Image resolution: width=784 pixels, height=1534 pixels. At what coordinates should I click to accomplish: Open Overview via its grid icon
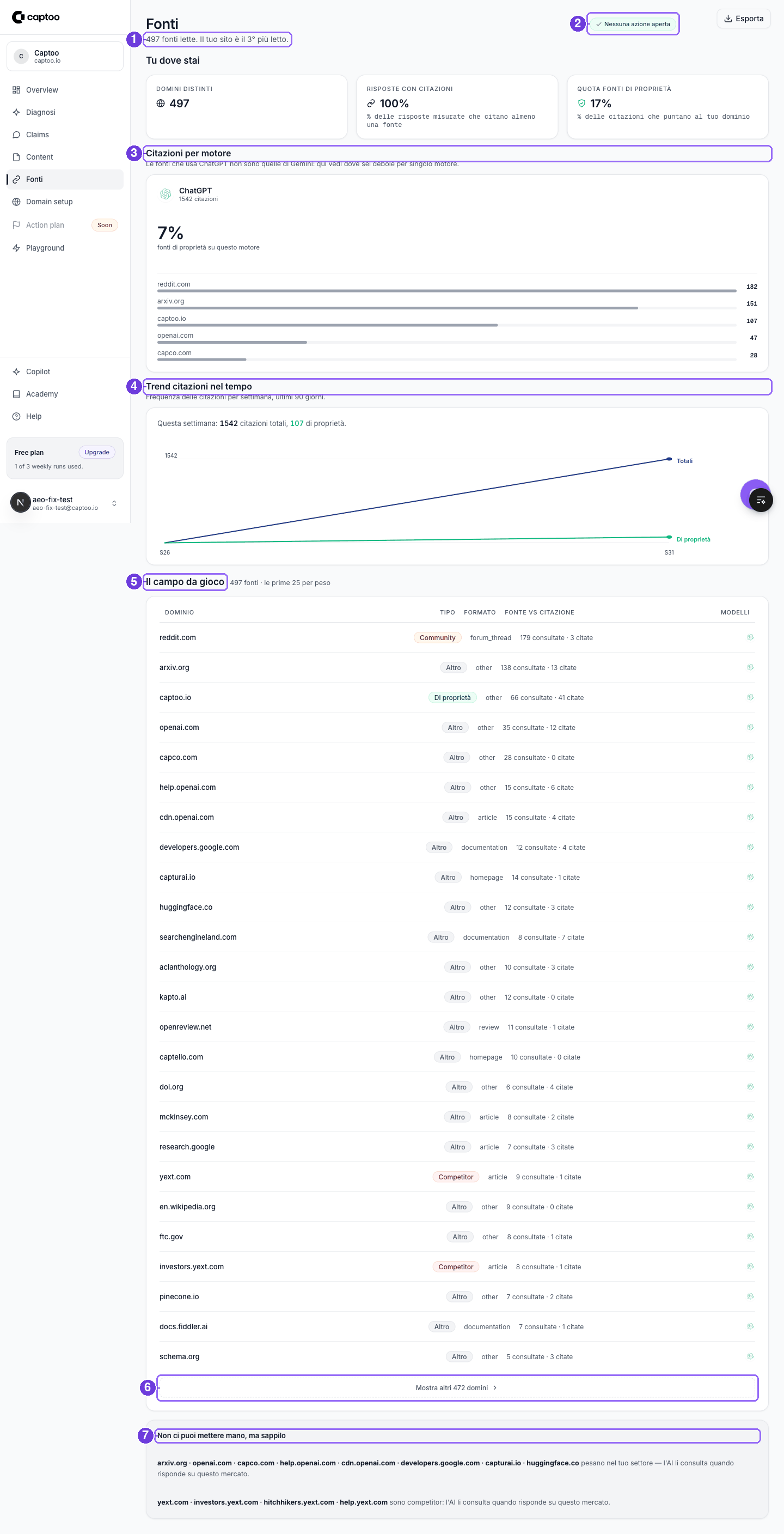(16, 90)
